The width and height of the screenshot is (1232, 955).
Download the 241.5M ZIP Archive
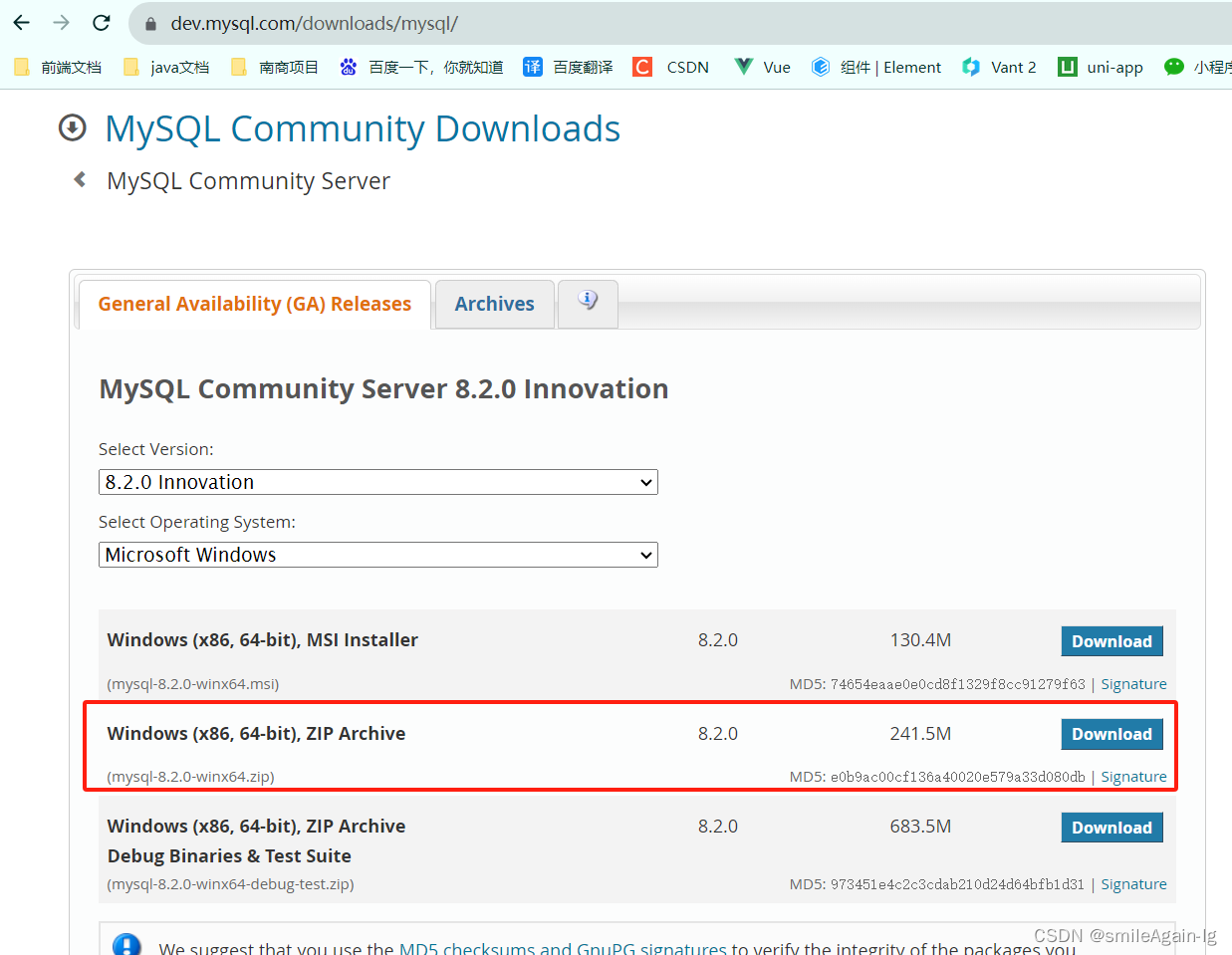click(1111, 734)
